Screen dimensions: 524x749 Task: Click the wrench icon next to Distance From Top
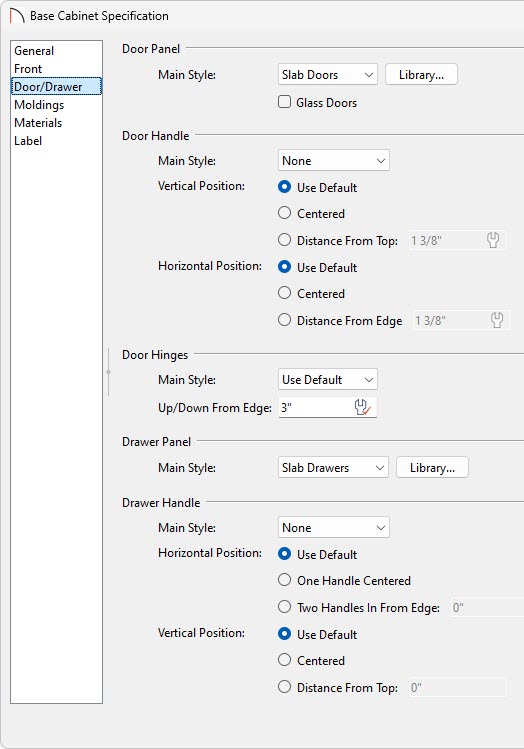tap(493, 240)
